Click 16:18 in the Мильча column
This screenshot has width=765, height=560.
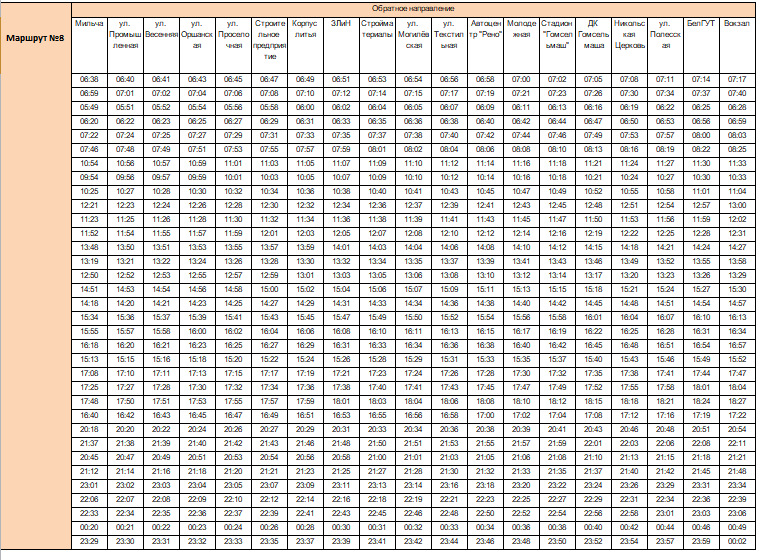pyautogui.click(x=89, y=345)
